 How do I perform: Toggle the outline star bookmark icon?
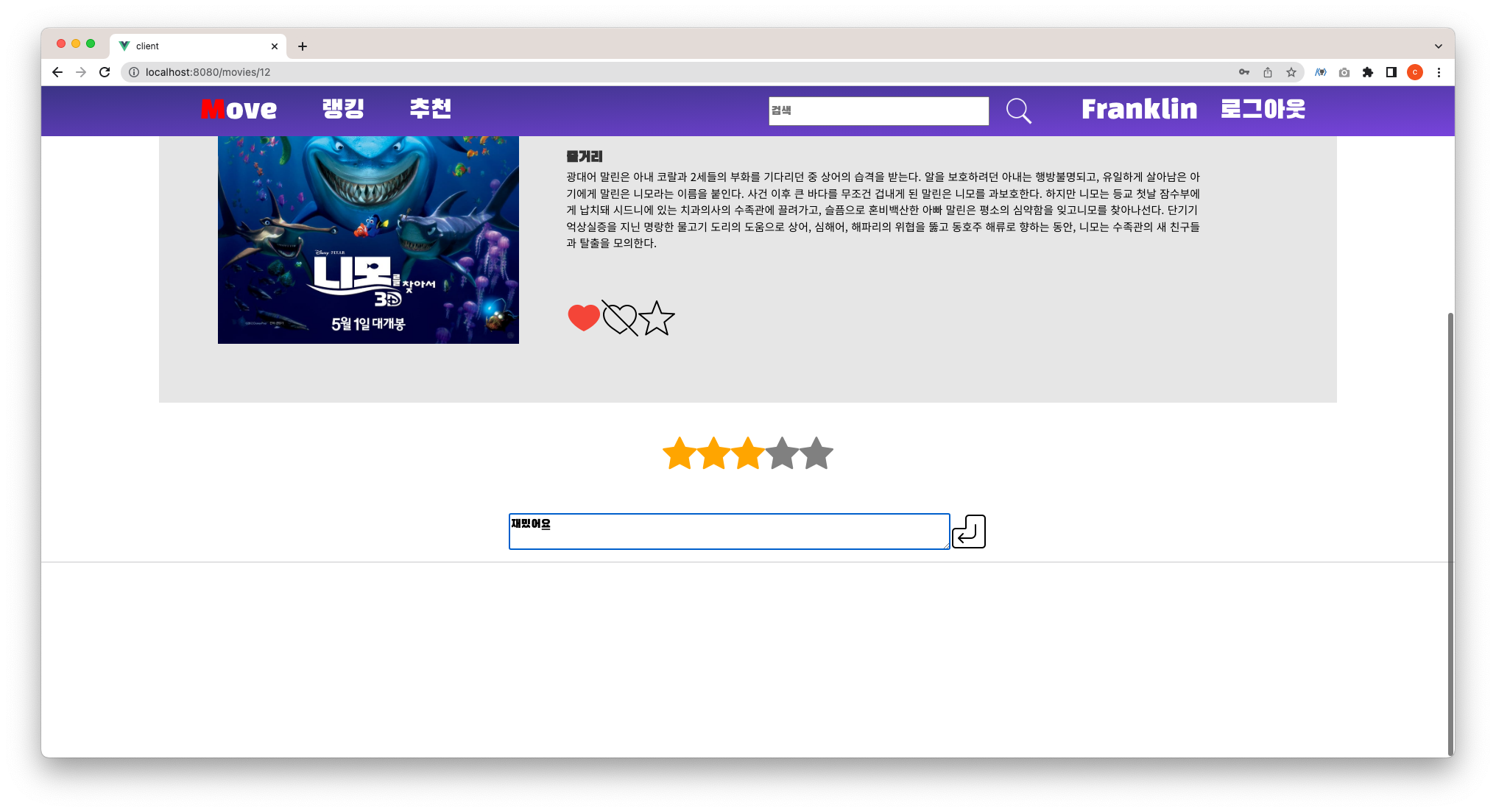click(656, 319)
